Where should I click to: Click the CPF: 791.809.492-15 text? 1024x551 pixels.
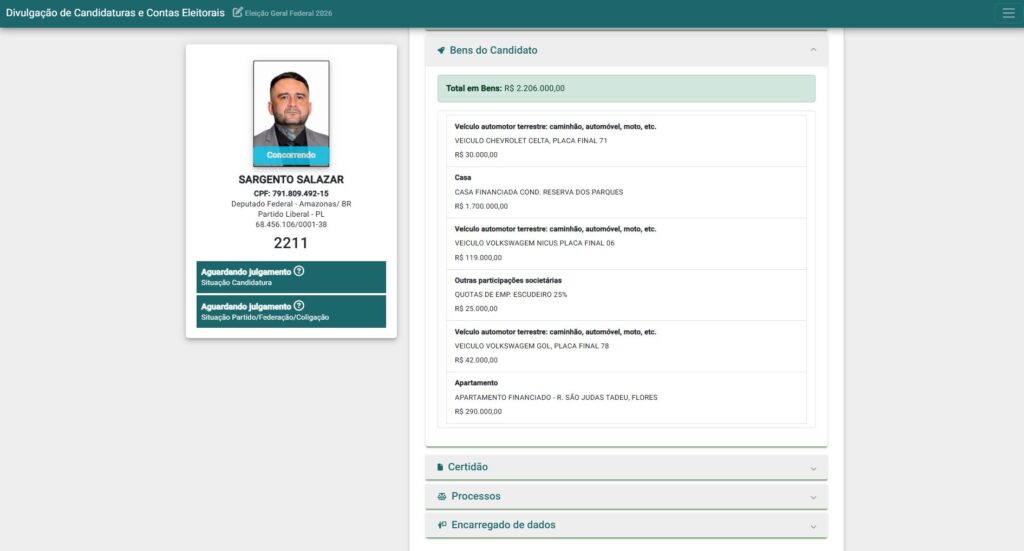291,194
